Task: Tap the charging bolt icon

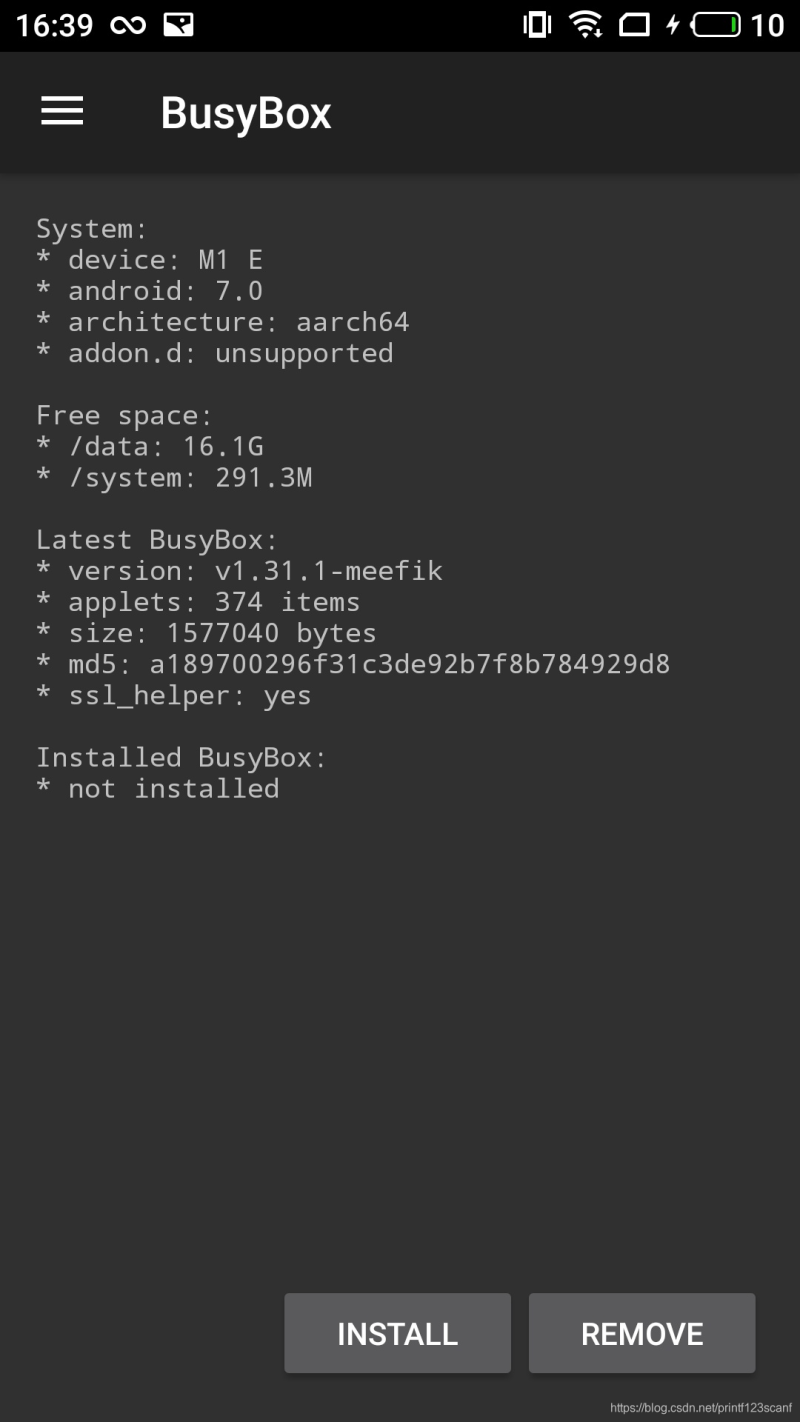Action: (x=673, y=25)
